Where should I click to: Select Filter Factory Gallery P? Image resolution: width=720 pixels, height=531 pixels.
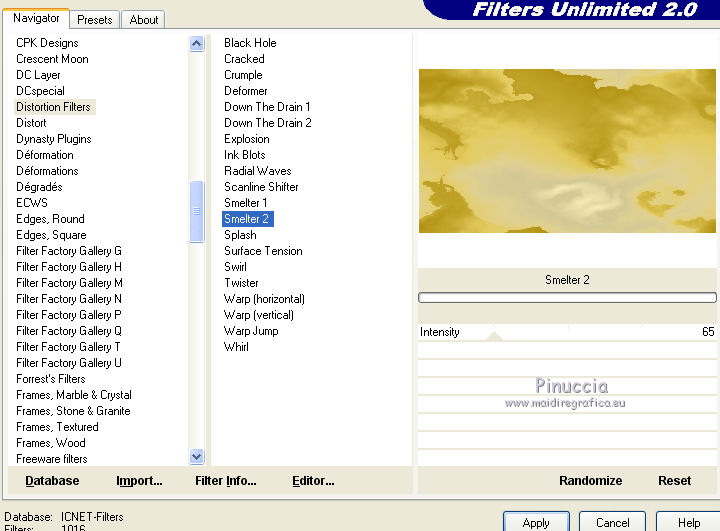tap(69, 315)
